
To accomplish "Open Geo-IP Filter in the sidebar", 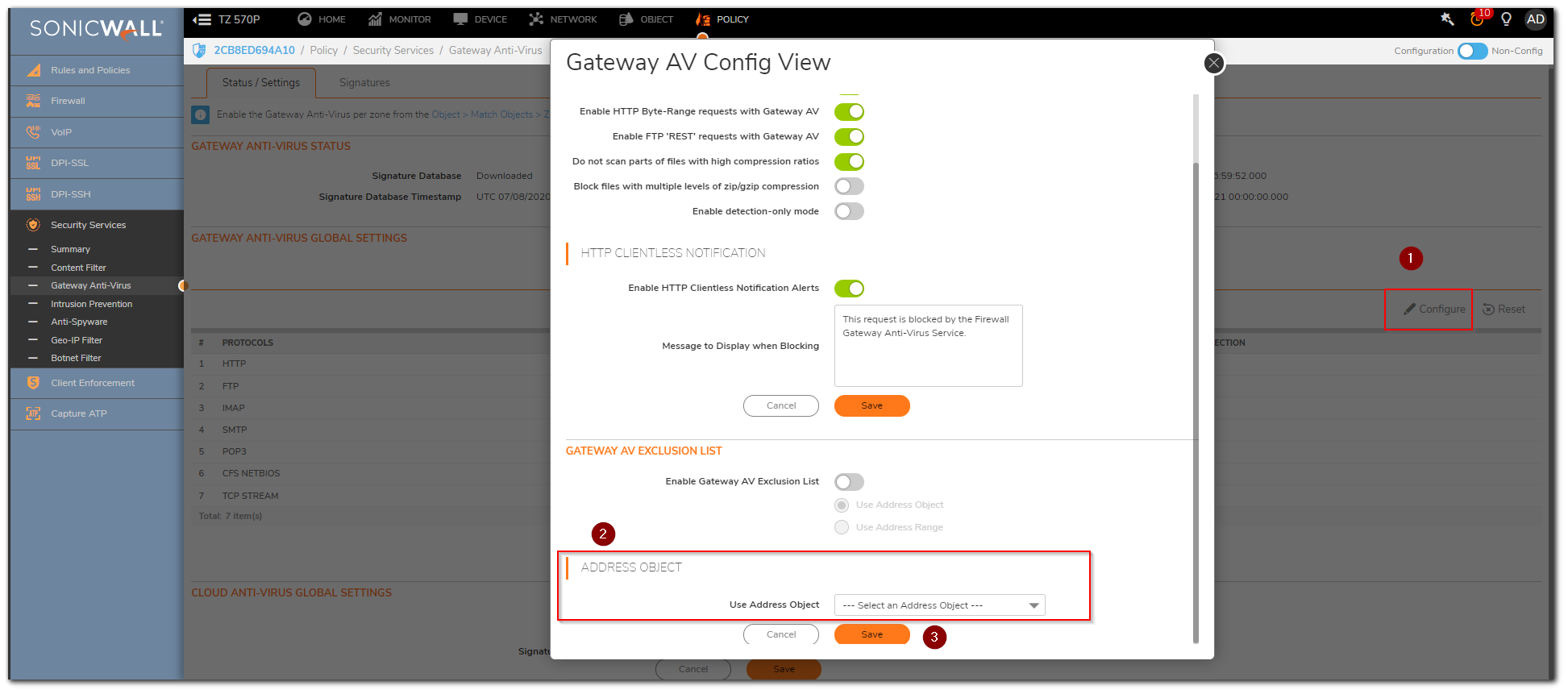I will 77,340.
